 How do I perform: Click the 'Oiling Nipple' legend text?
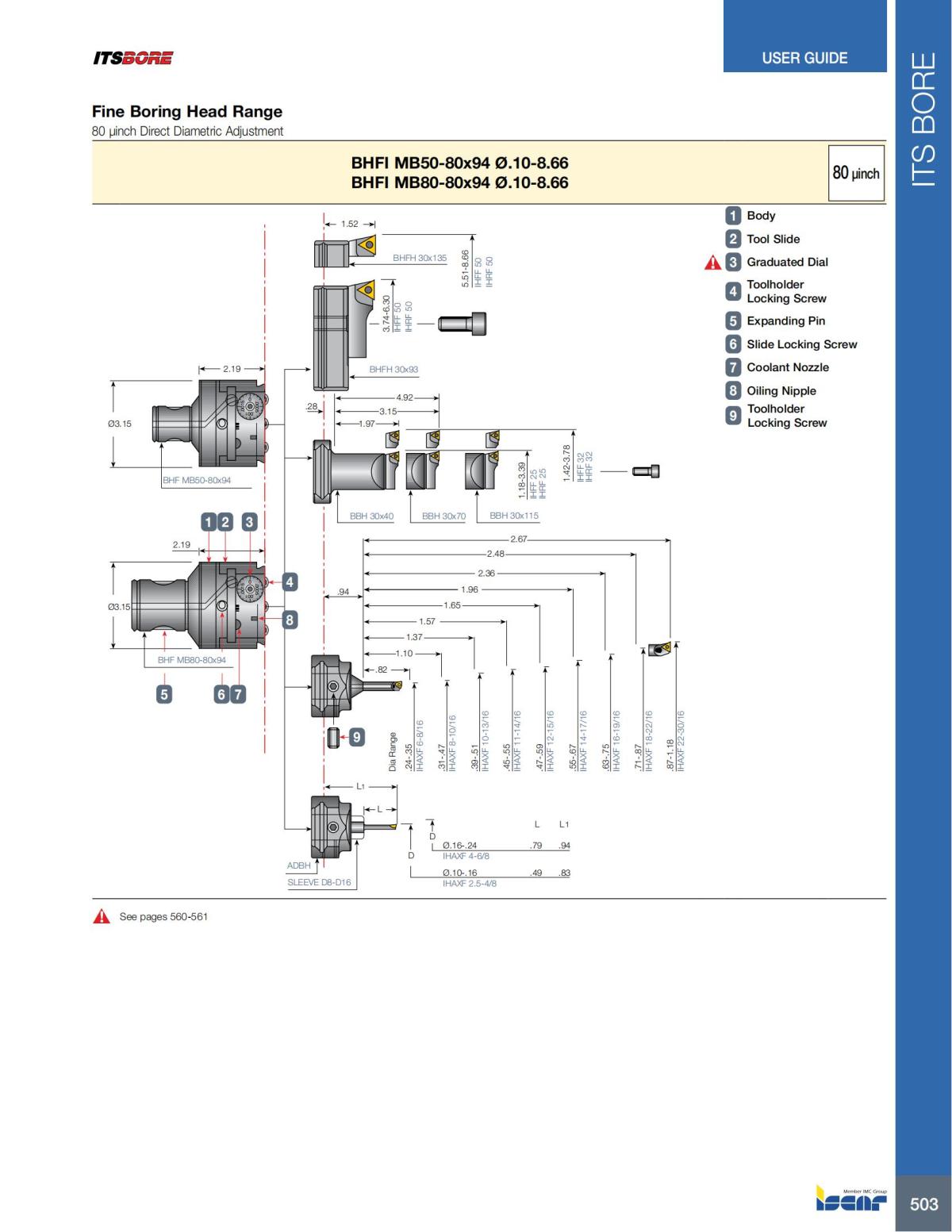(x=781, y=391)
